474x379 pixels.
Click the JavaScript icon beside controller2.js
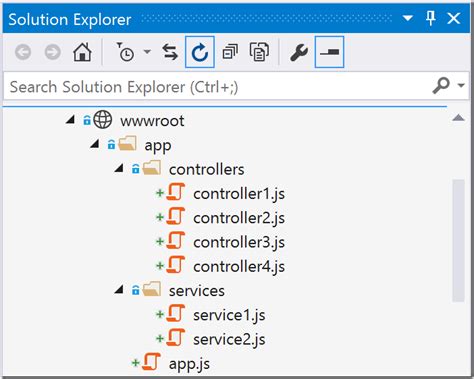pos(176,216)
